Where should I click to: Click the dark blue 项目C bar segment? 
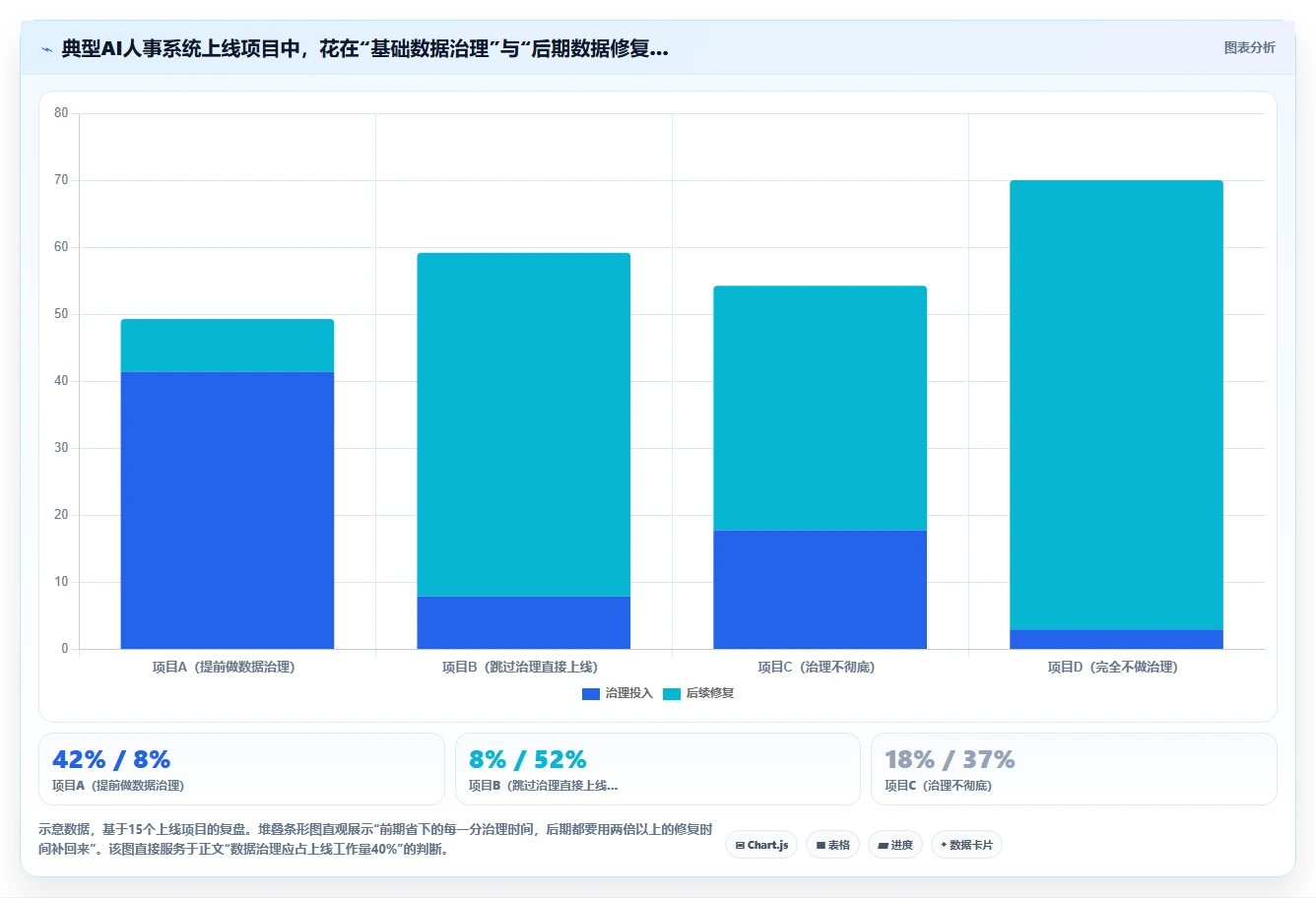(821, 589)
